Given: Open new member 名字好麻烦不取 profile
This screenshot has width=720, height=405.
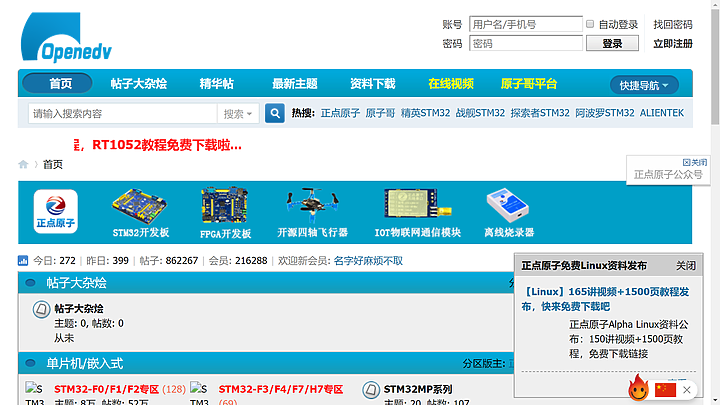Looking at the screenshot, I should tap(368, 261).
